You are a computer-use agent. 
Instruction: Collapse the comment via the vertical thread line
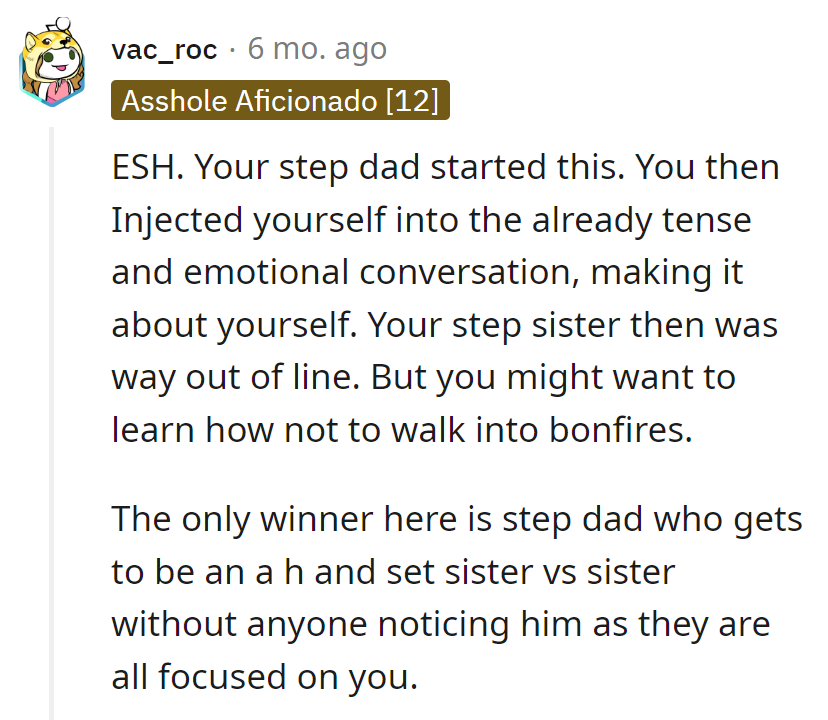(x=52, y=420)
